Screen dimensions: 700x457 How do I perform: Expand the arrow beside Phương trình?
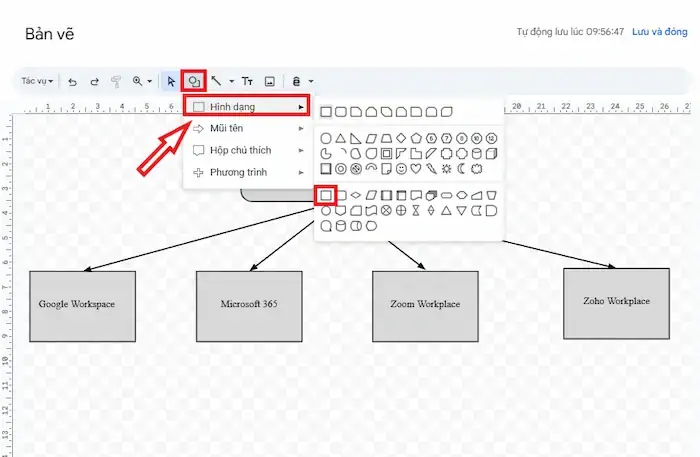point(301,172)
